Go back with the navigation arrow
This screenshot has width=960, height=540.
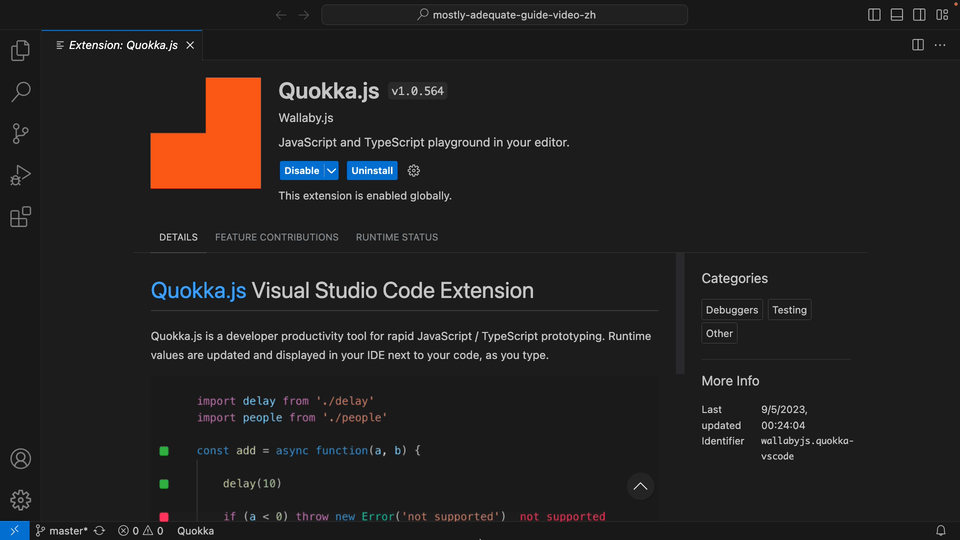[281, 15]
